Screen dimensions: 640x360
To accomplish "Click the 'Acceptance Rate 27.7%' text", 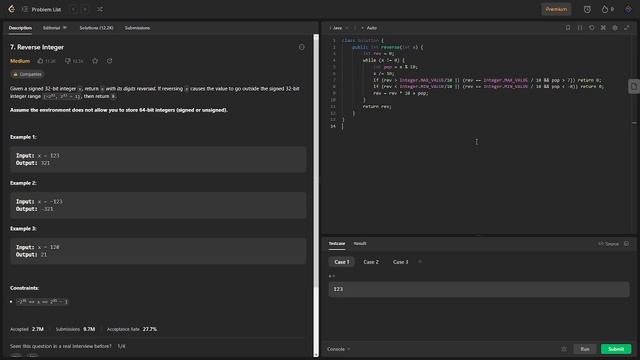I will click(131, 329).
